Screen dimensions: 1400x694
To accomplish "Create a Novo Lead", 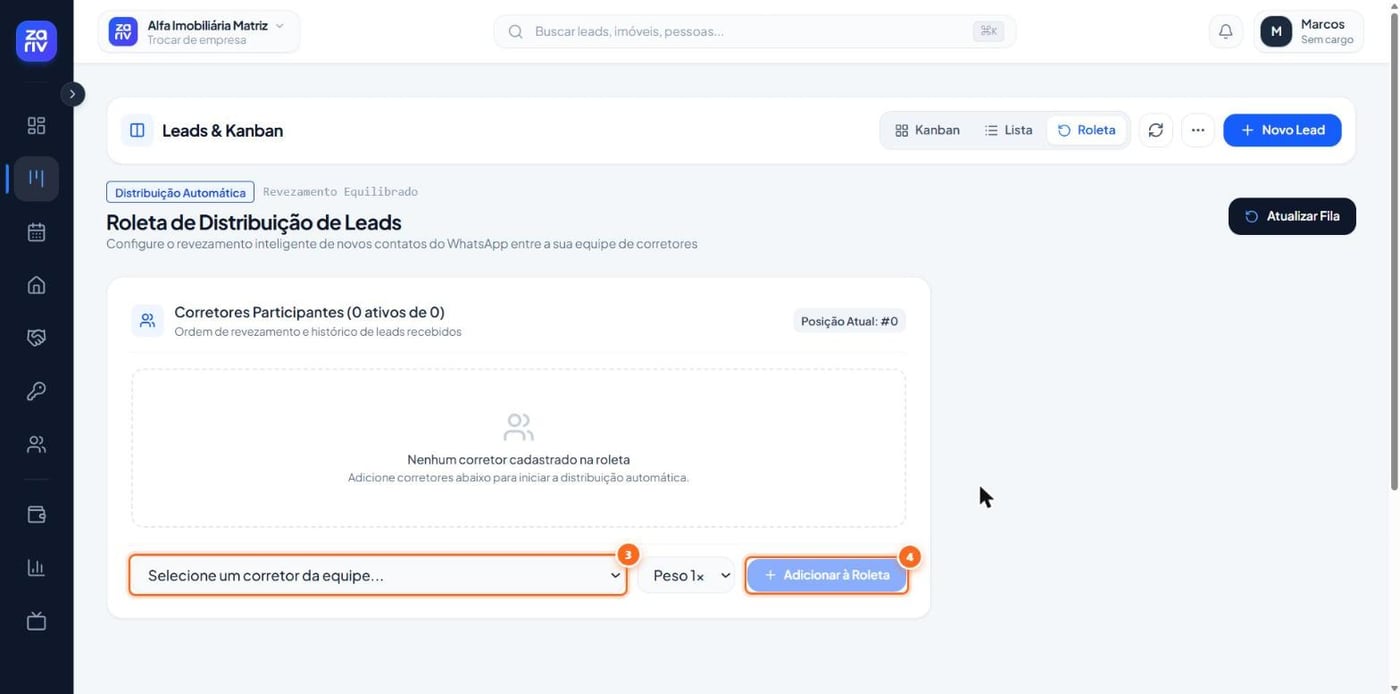I will click(x=1282, y=130).
